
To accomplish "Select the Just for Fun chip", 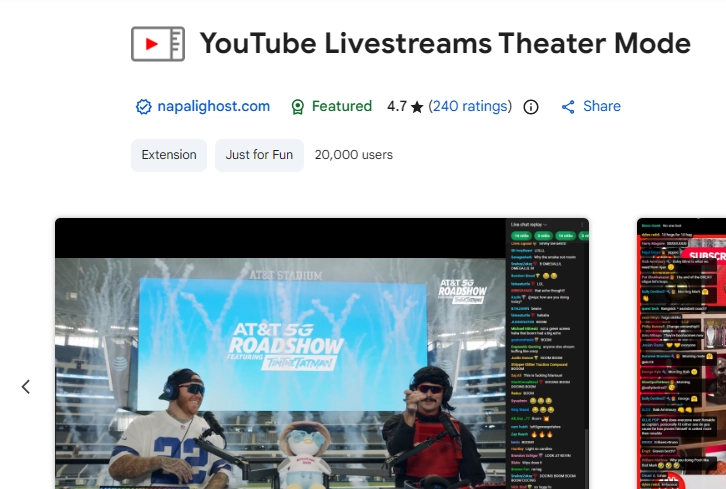I will click(259, 155).
